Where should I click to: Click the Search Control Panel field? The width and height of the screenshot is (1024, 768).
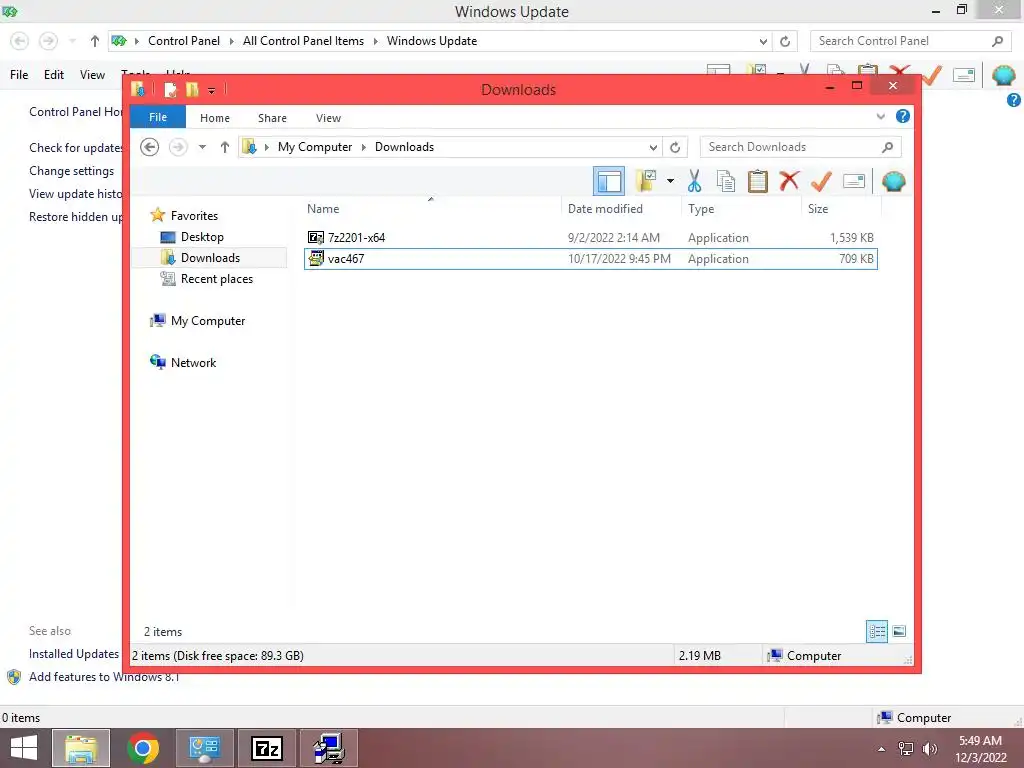point(910,40)
